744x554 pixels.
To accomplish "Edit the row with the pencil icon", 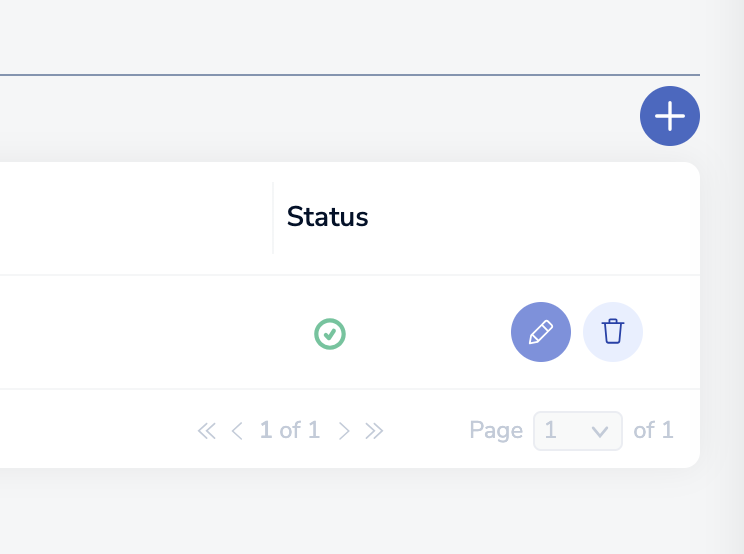I will pos(541,332).
